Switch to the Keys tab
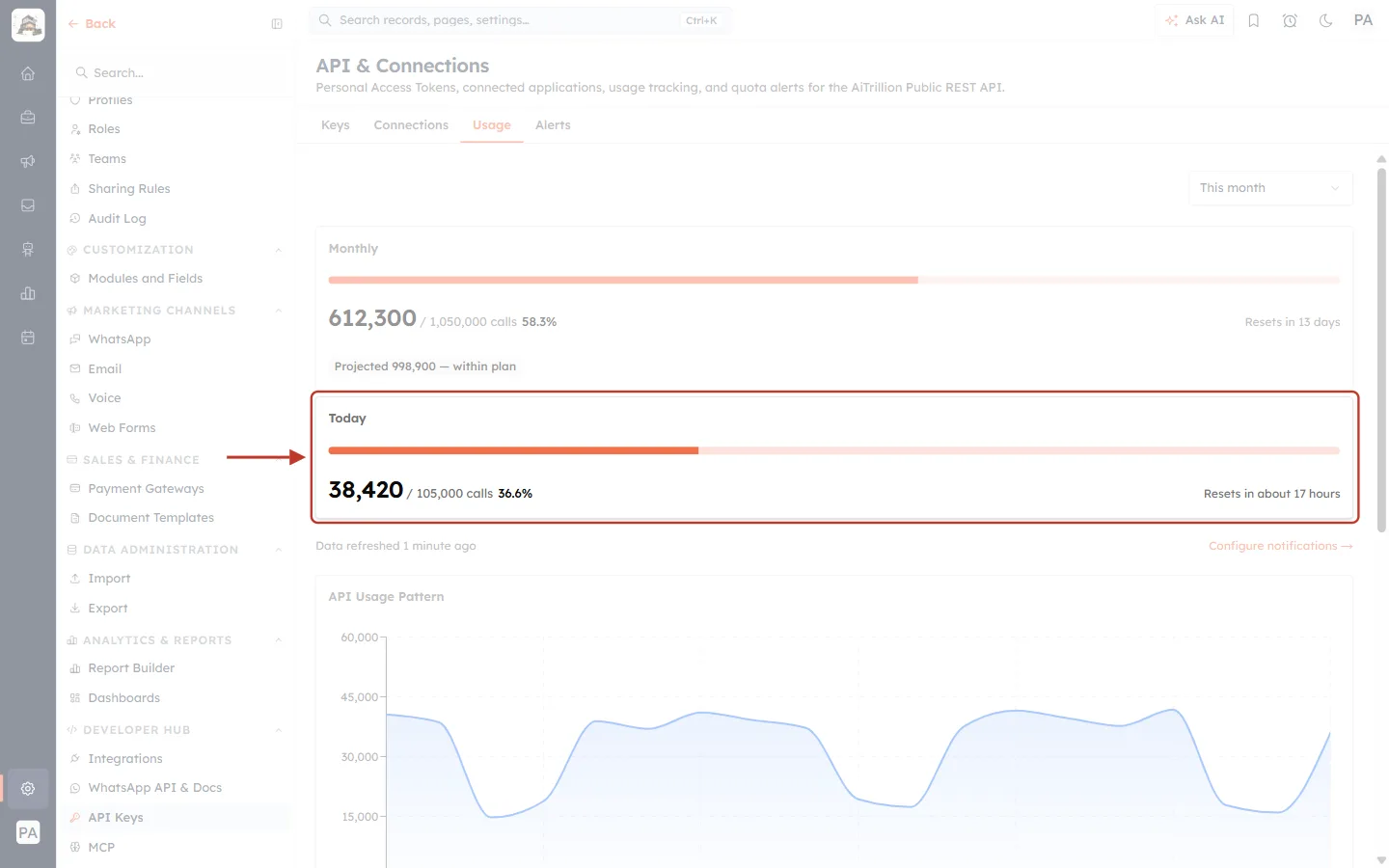This screenshot has width=1389, height=868. point(336,125)
